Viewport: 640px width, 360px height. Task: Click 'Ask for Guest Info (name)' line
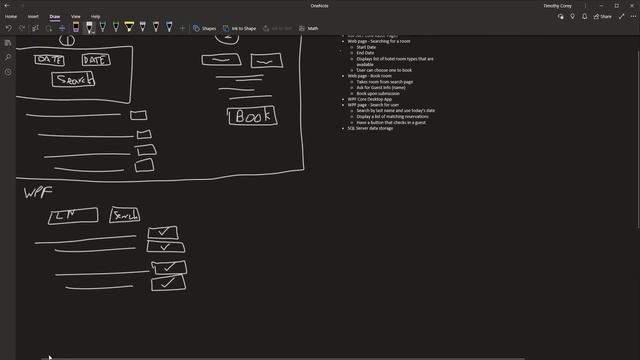381,88
